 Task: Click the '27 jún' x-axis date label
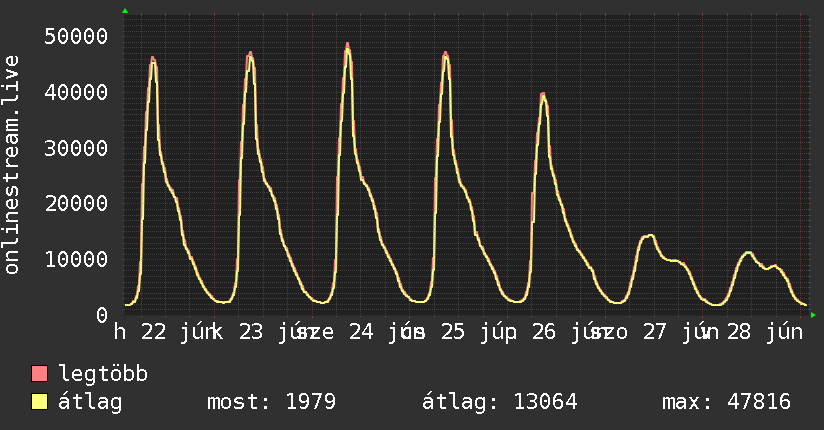click(x=677, y=333)
